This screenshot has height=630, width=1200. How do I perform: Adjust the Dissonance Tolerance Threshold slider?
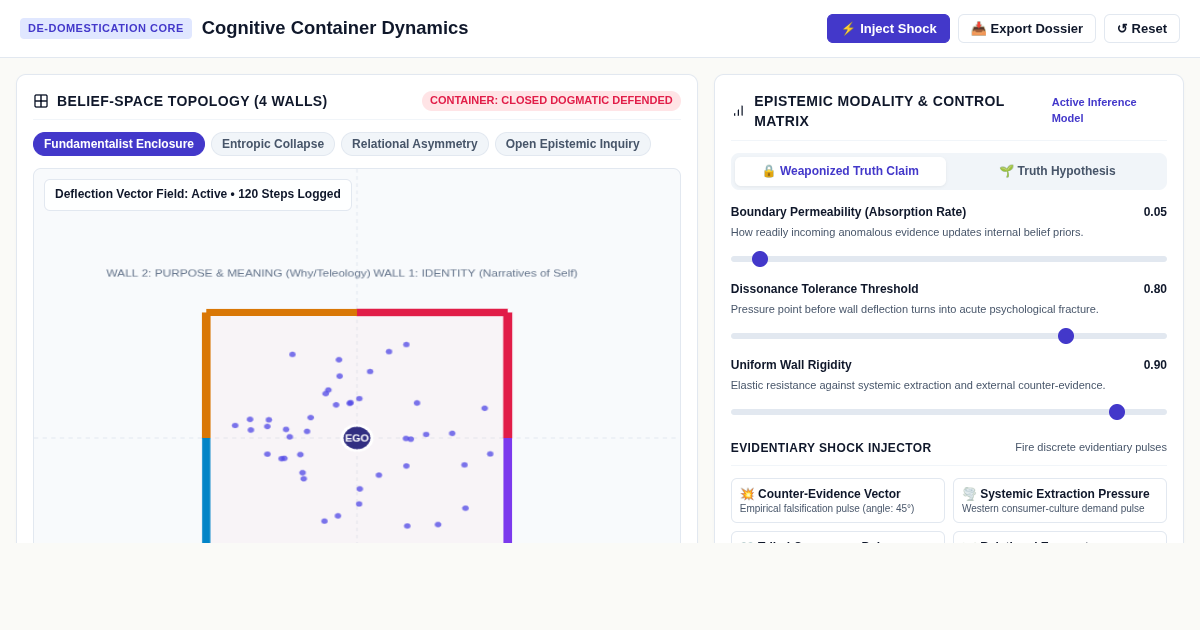(949, 336)
